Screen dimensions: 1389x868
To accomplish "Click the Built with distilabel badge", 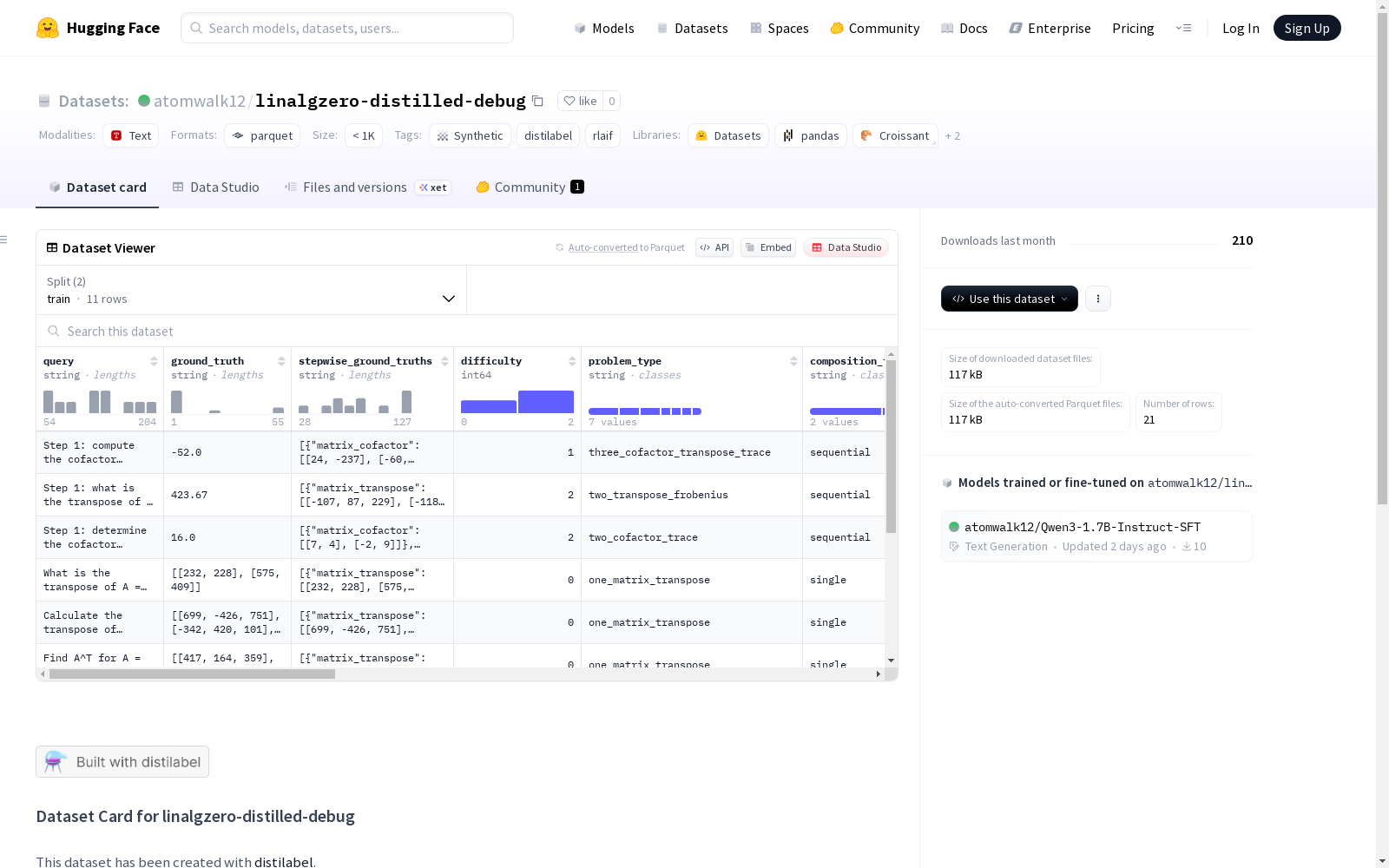I will (122, 761).
